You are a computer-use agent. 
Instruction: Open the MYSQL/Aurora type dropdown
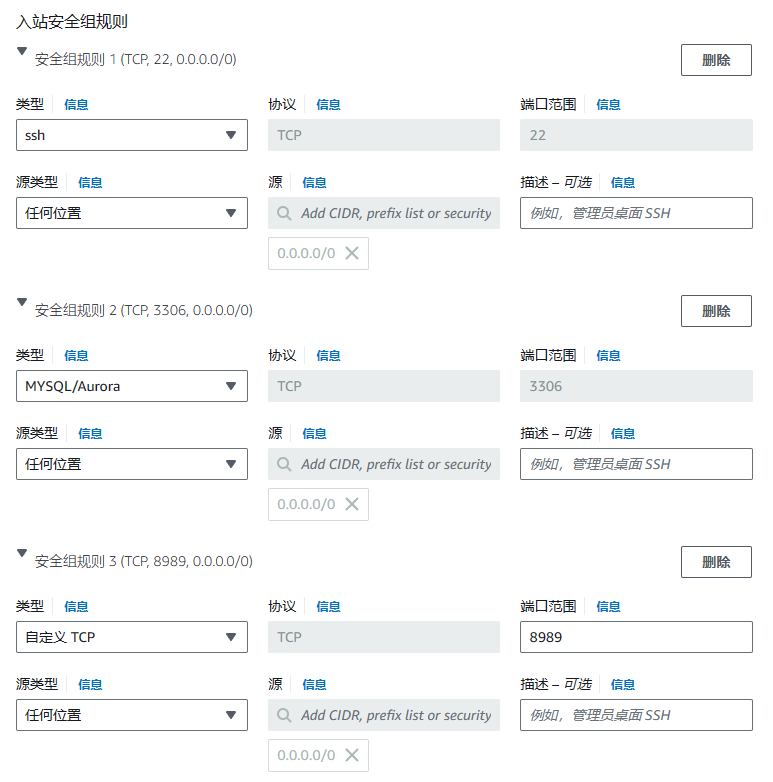pos(132,386)
